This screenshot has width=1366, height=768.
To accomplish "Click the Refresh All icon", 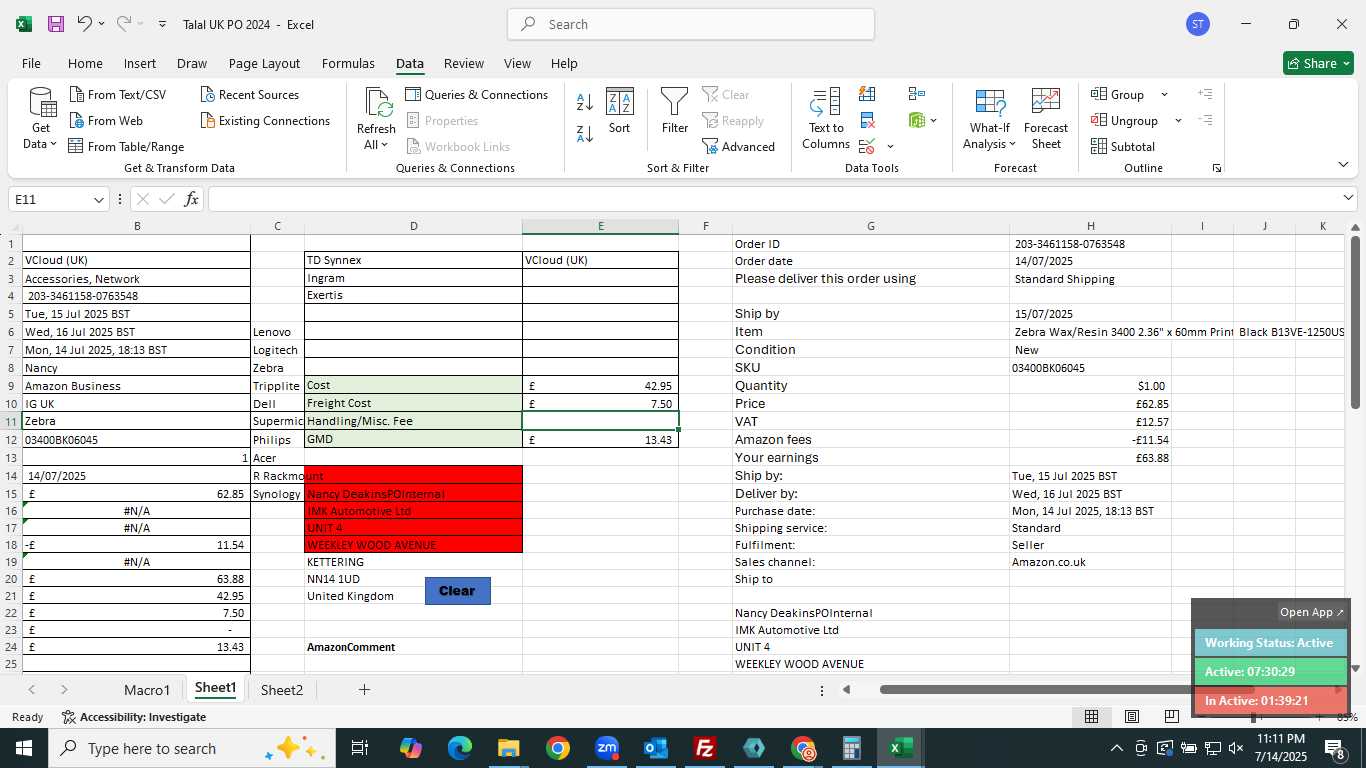I will point(378,103).
